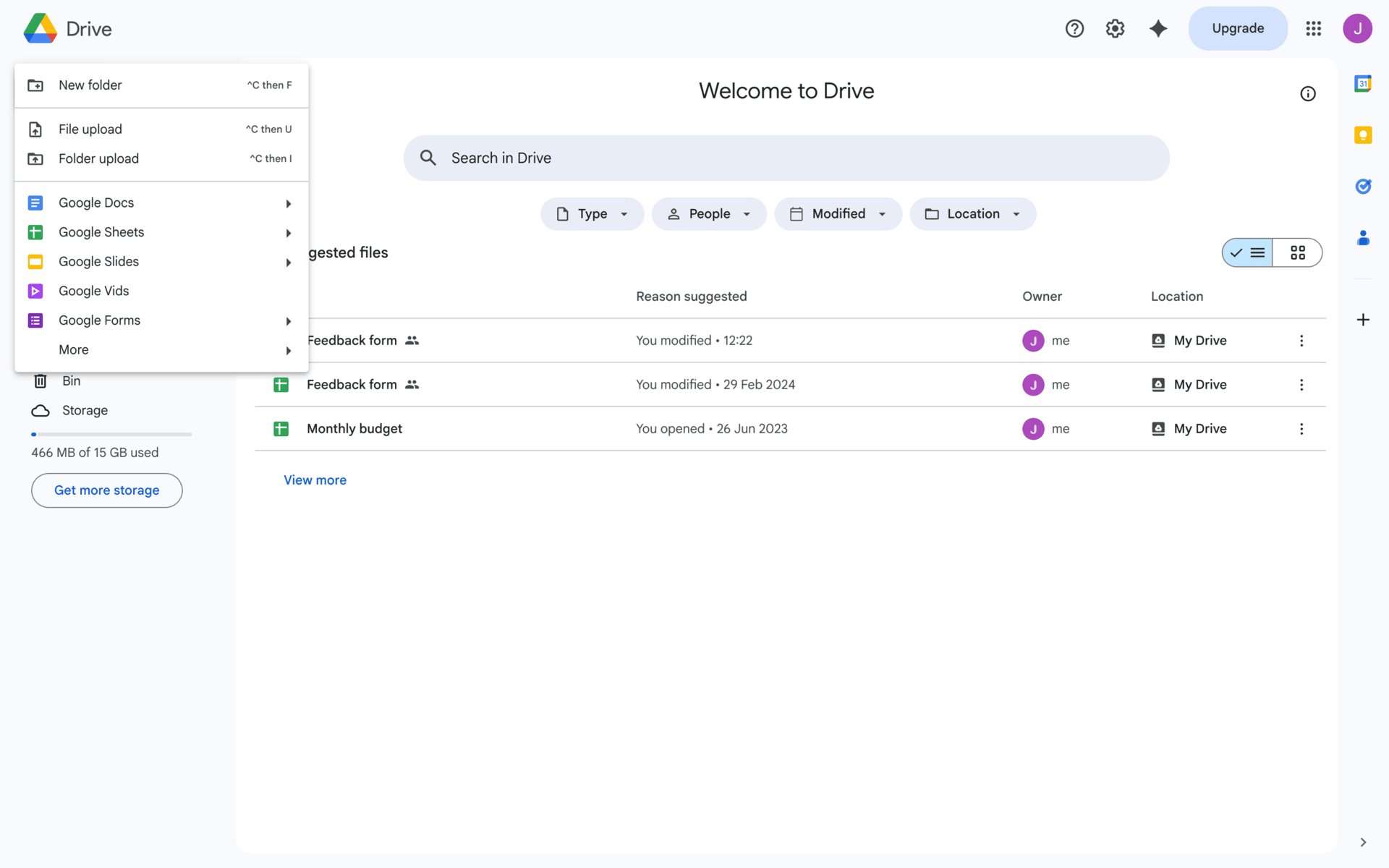The image size is (1389, 868).
Task: Select Folder upload menu item
Action: coord(161,159)
